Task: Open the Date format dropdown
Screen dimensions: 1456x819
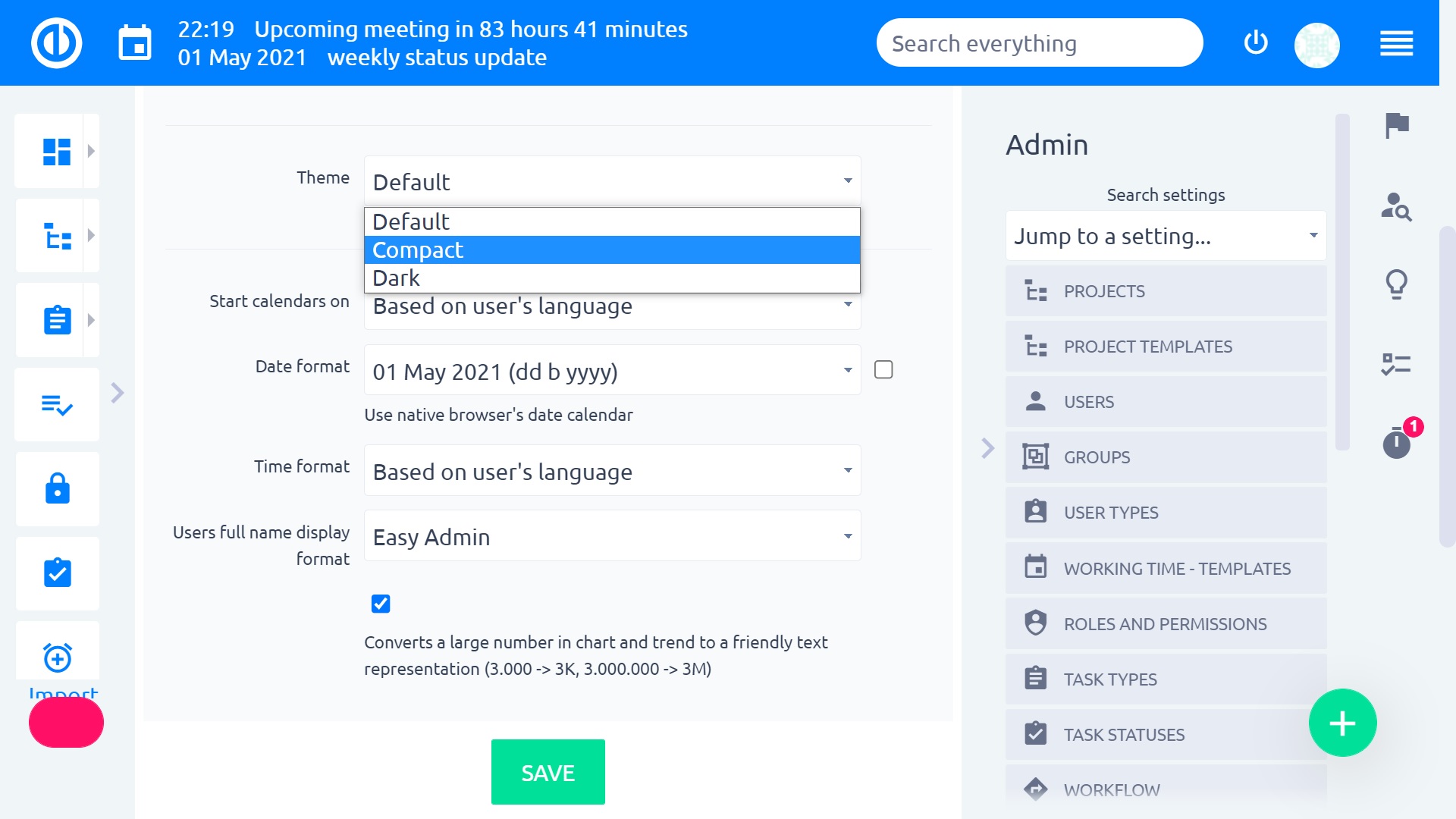Action: [x=612, y=372]
